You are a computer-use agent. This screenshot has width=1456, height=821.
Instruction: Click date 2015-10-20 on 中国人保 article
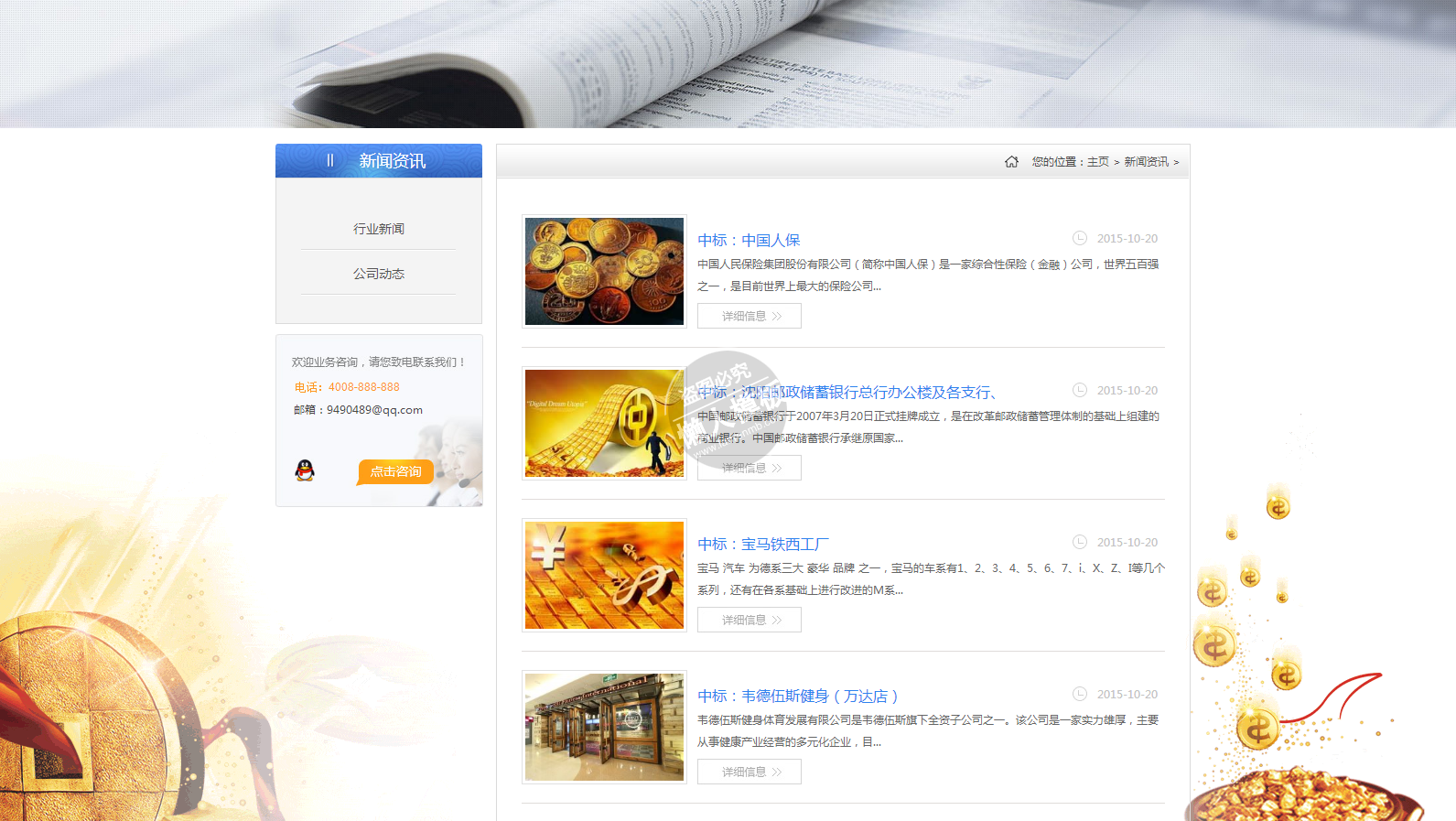(1127, 239)
